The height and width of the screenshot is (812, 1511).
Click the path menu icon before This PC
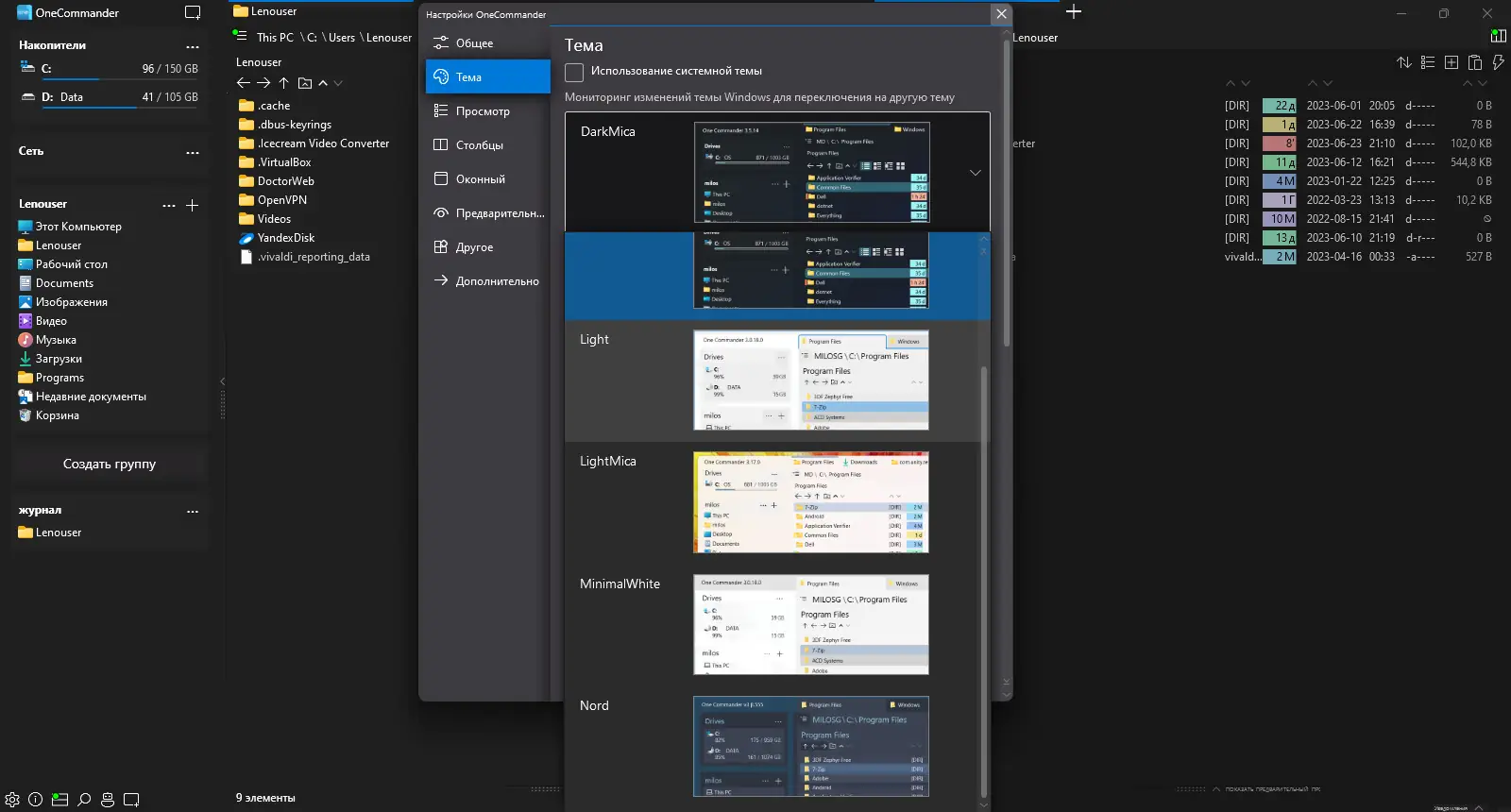click(x=240, y=36)
